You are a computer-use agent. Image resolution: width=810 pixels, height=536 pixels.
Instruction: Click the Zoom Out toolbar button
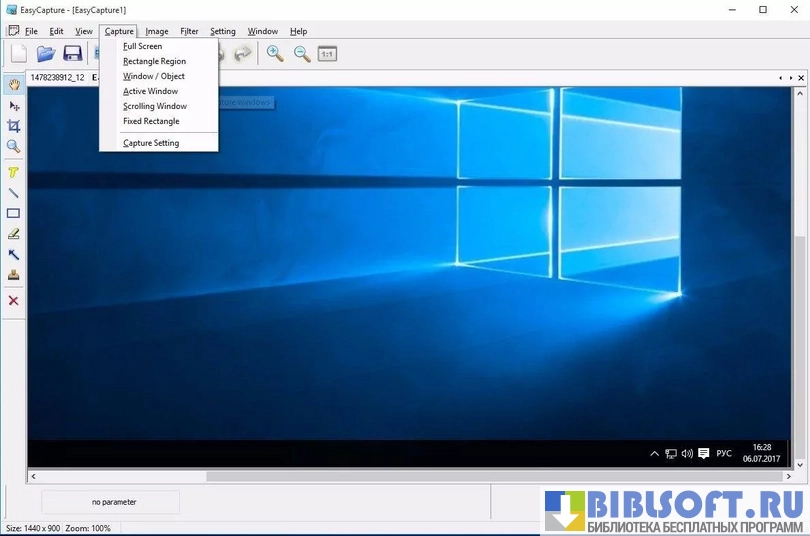click(301, 54)
